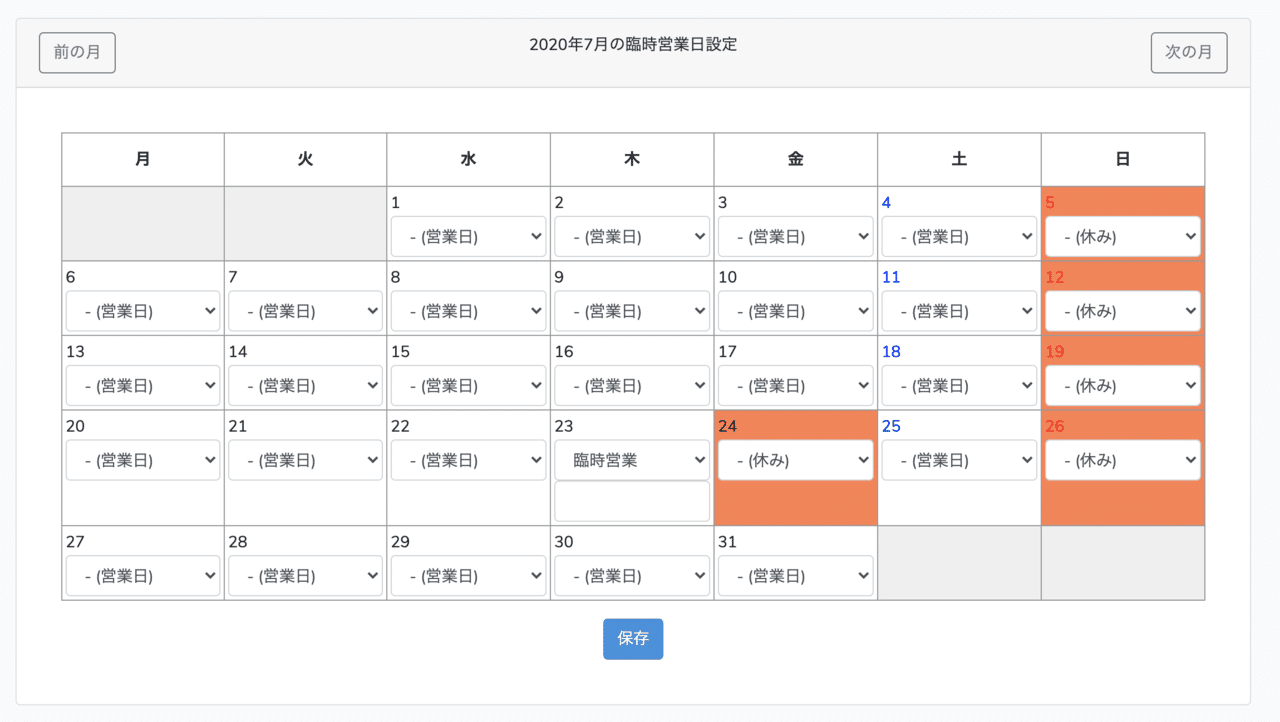This screenshot has width=1280, height=722.
Task: Expand the dropdown for day 27
Action: tap(143, 576)
